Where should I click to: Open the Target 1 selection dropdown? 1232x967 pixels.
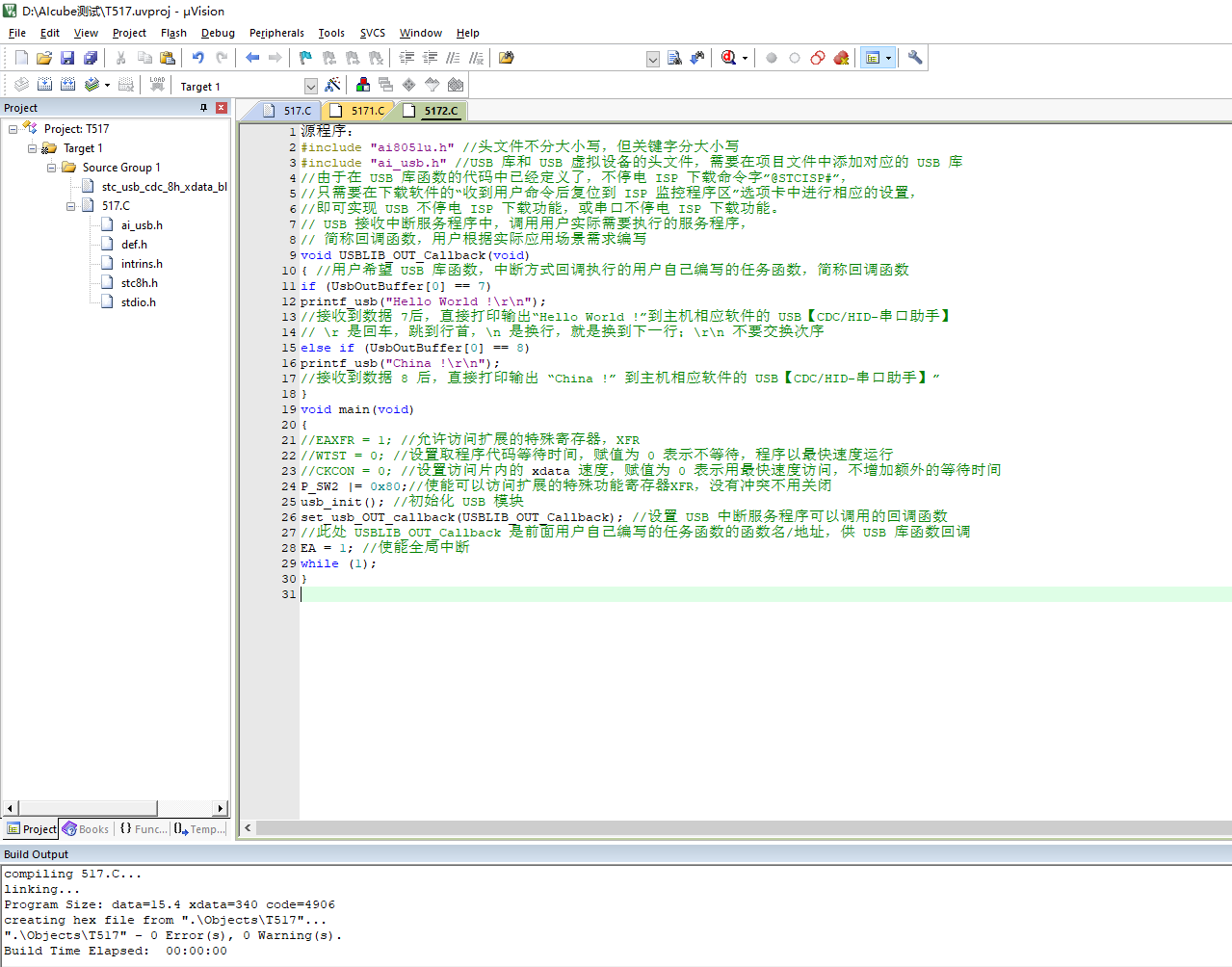point(310,86)
